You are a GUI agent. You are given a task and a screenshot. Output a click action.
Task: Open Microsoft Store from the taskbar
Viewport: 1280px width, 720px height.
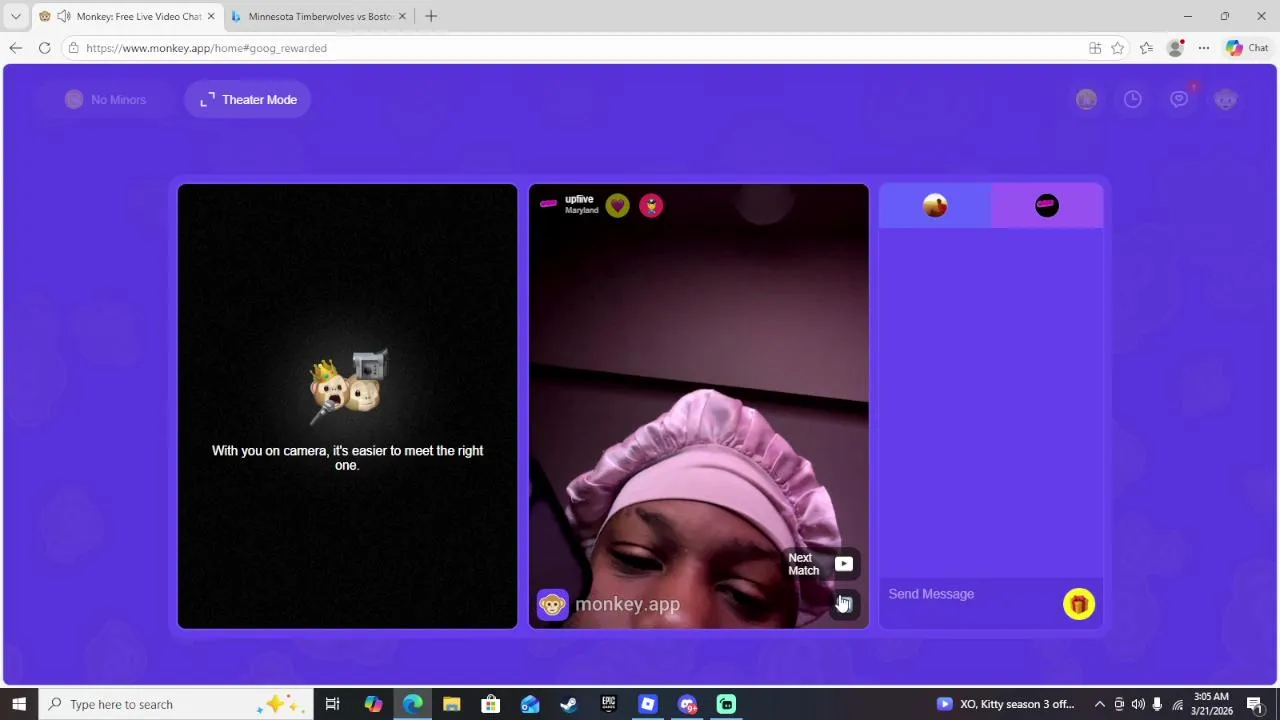coord(490,704)
